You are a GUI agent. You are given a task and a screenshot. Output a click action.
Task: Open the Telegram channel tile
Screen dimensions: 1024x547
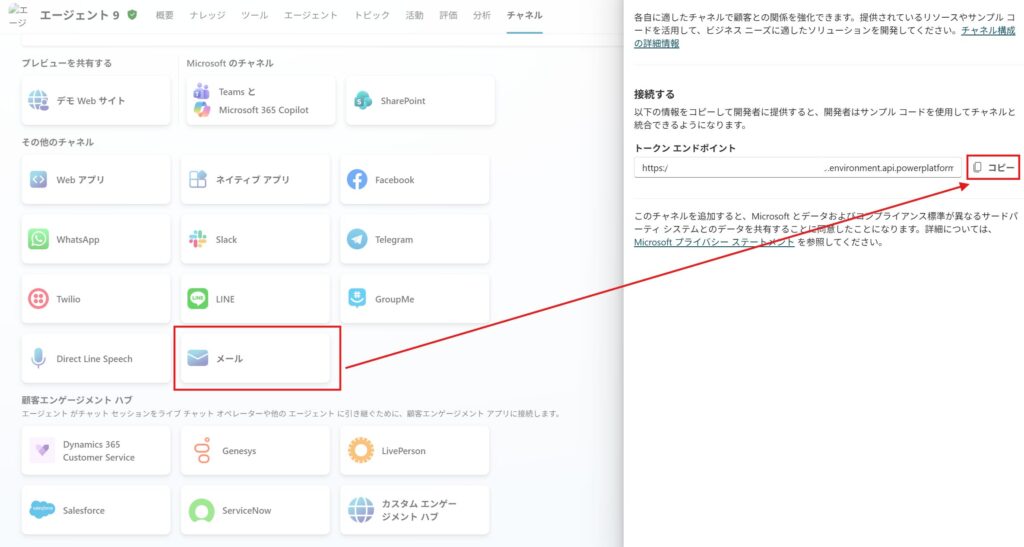click(414, 240)
